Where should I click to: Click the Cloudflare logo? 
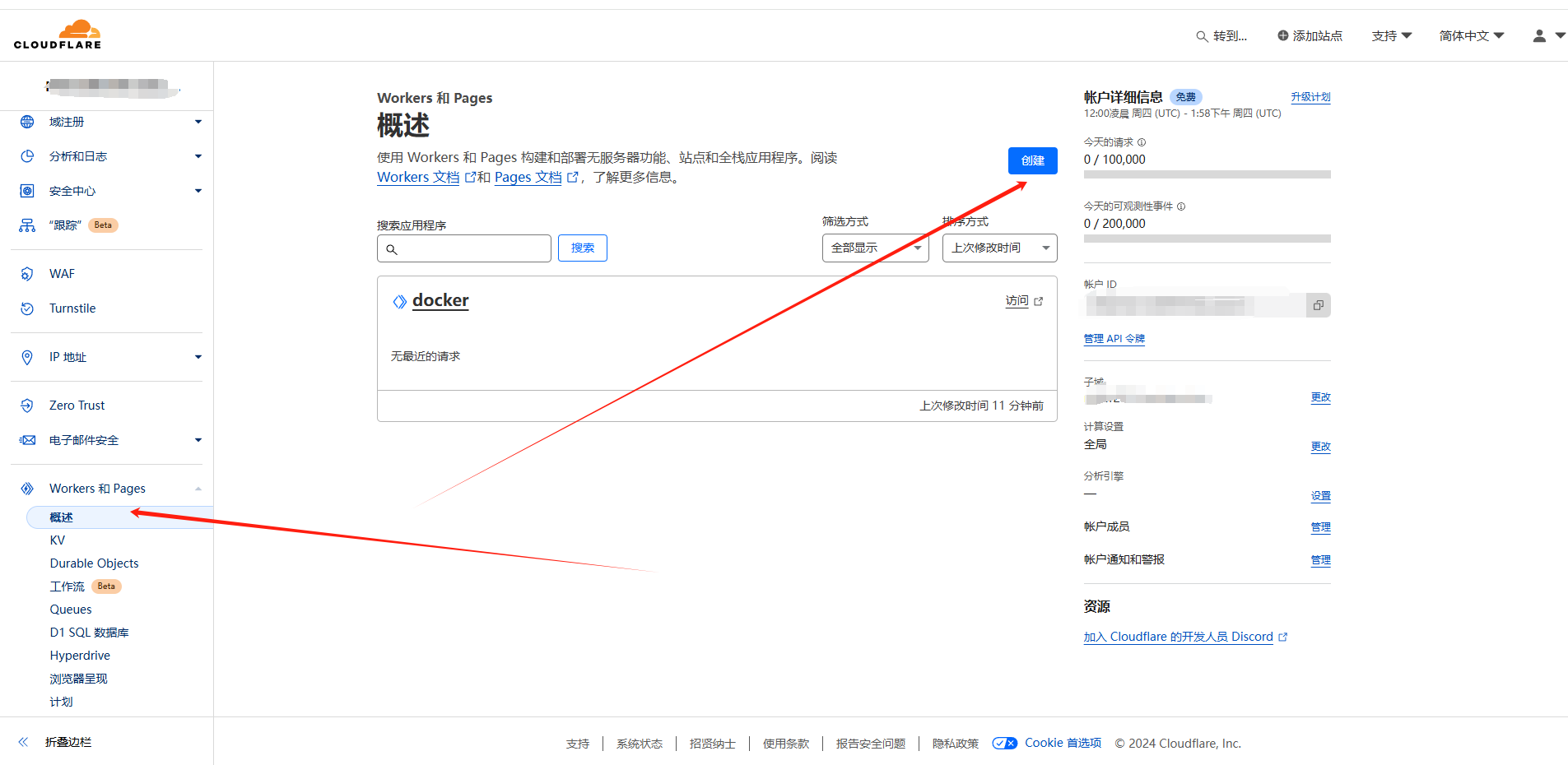pos(58,35)
